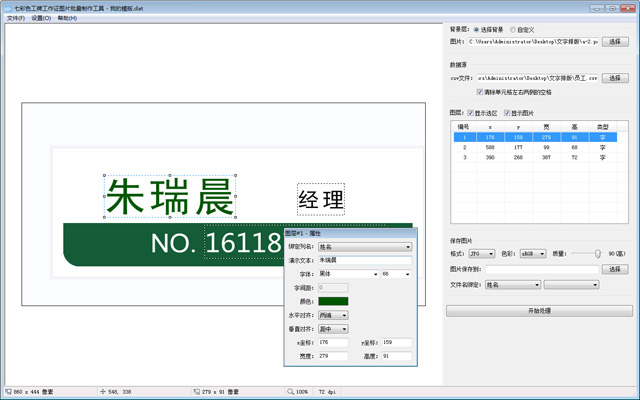The height and width of the screenshot is (400, 640).
Task: Open the 文件(F) menu
Action: coord(16,18)
